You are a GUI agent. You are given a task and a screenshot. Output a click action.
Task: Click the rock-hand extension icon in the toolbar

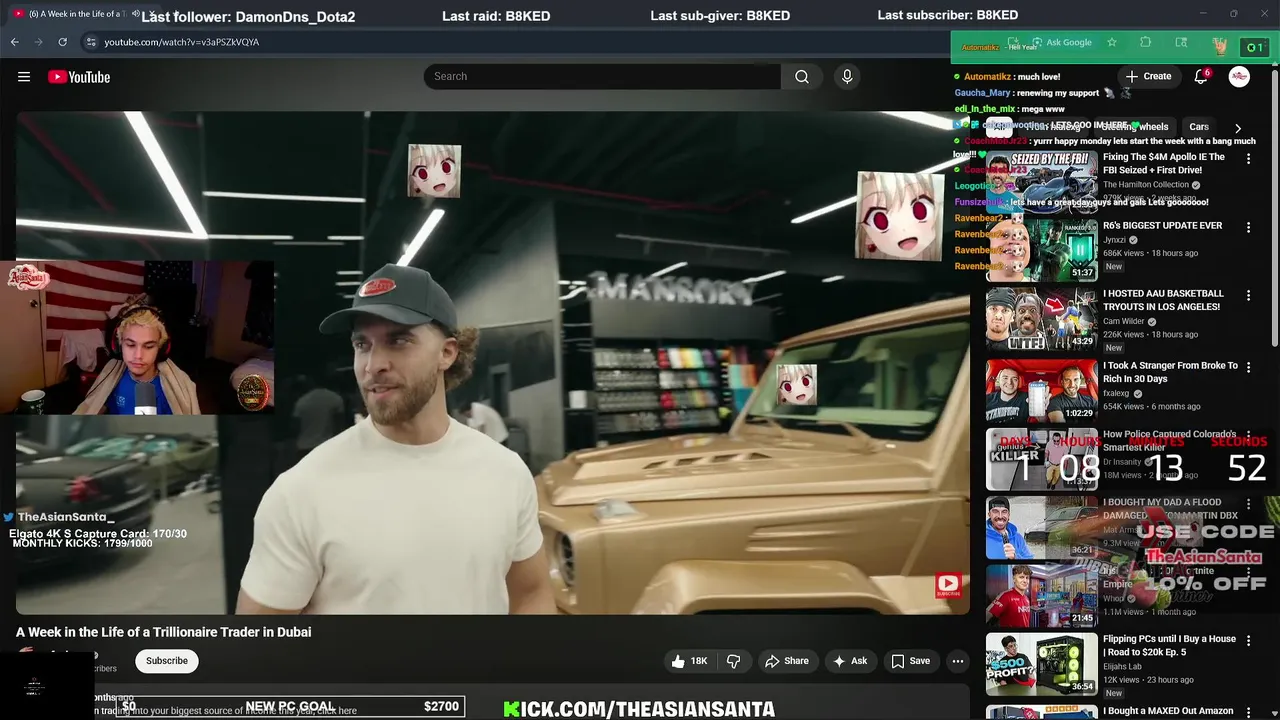pos(1219,46)
